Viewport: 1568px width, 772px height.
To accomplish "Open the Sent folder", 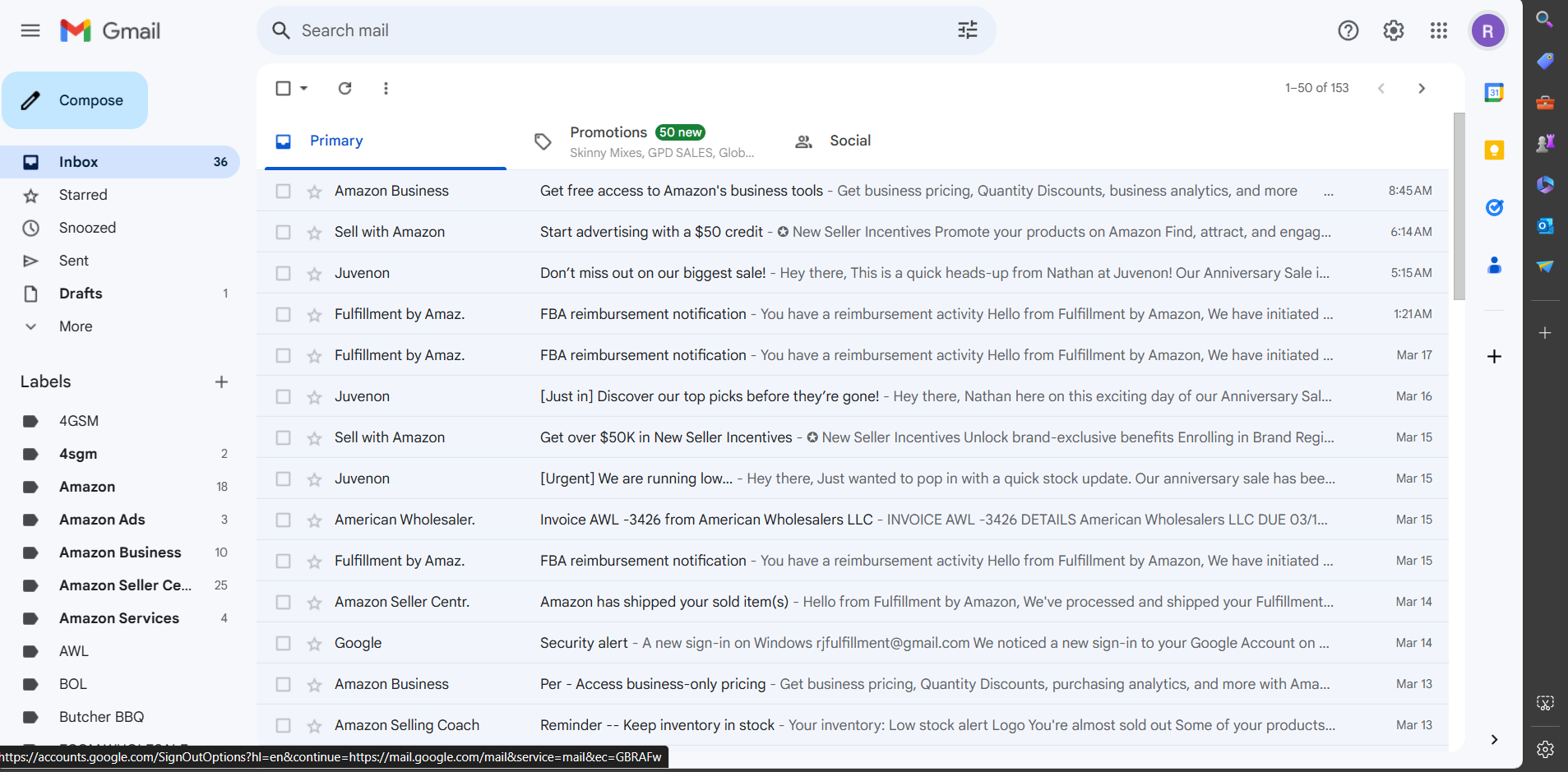I will coord(120,261).
